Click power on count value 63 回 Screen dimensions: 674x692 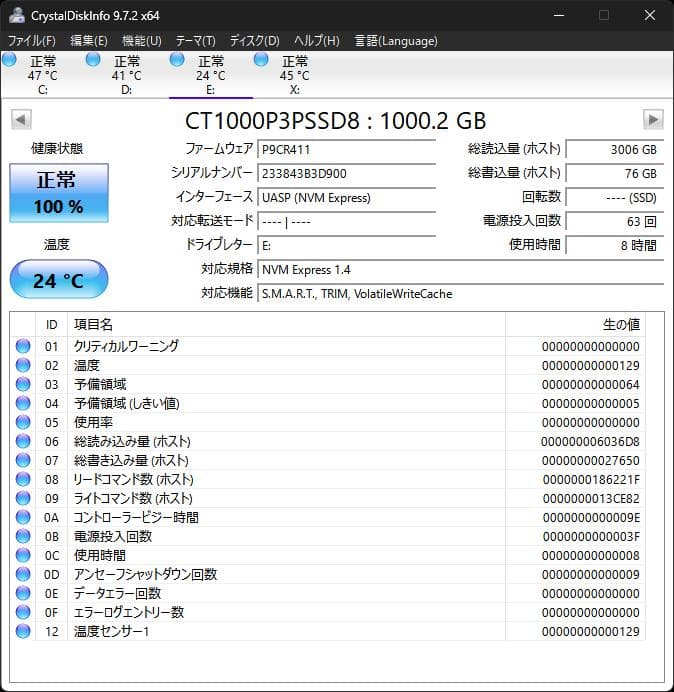(614, 222)
